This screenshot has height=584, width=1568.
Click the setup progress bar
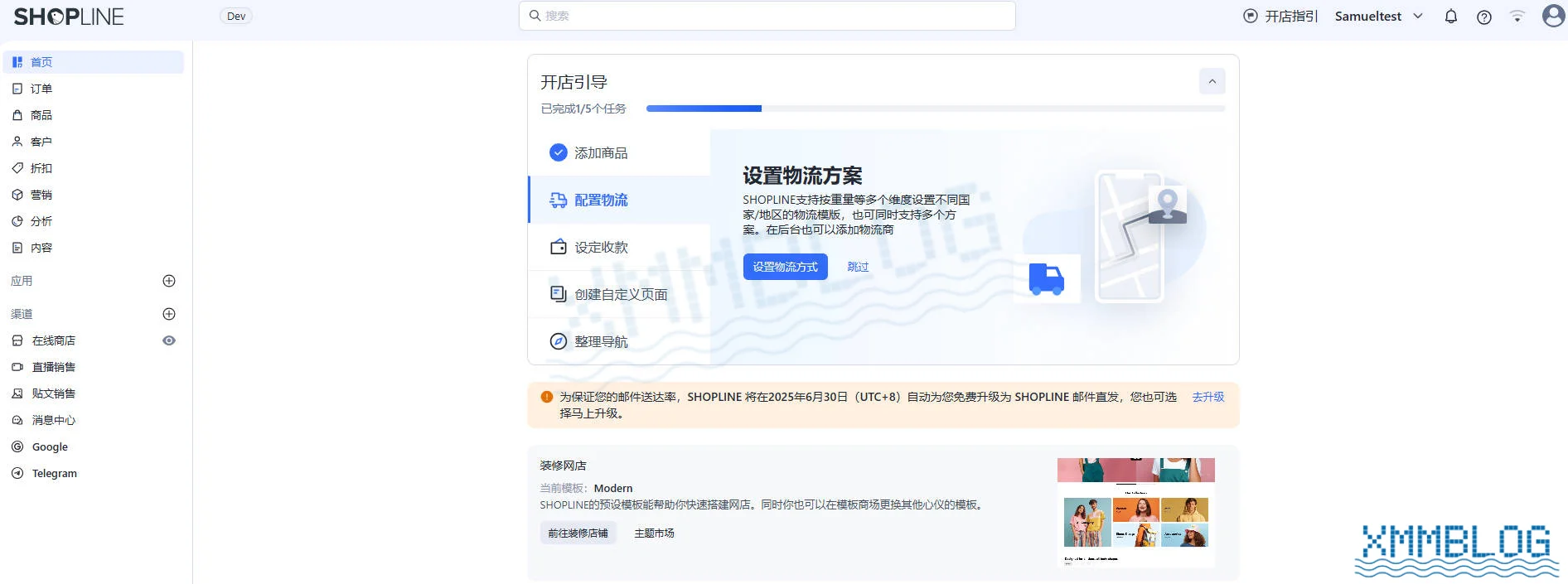(x=936, y=109)
